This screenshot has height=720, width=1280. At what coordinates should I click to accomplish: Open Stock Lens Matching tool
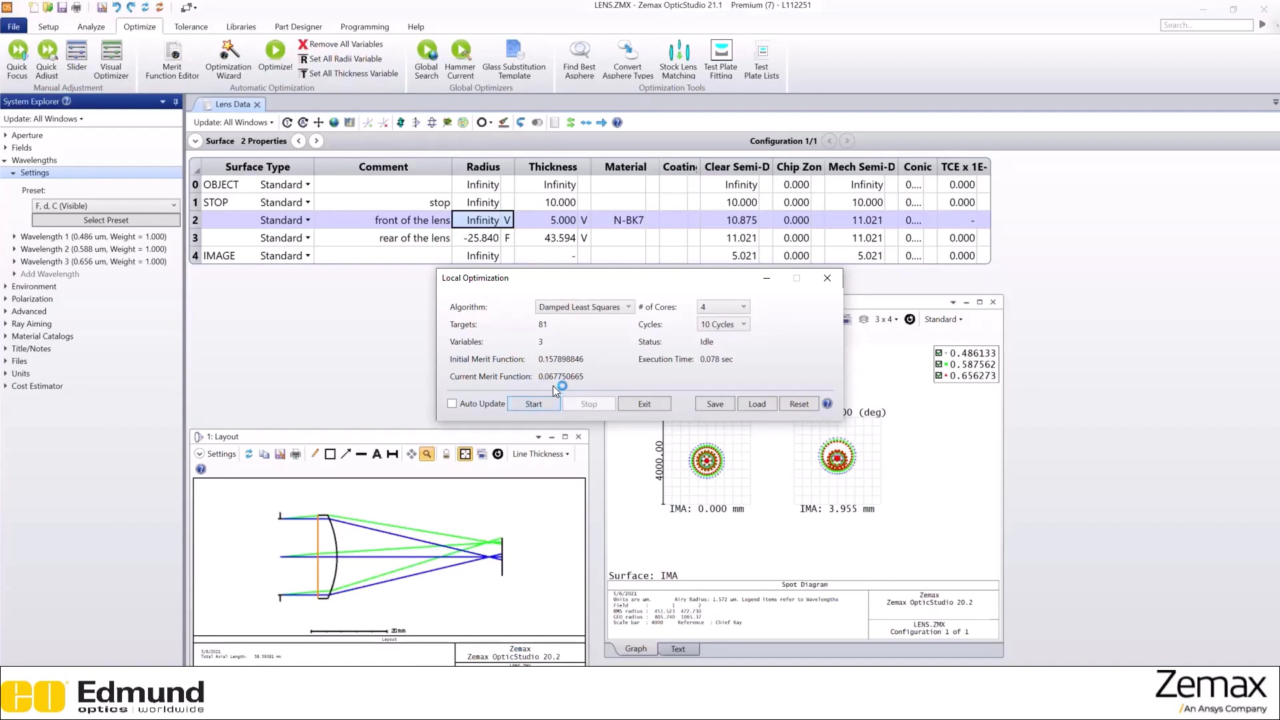pyautogui.click(x=678, y=60)
